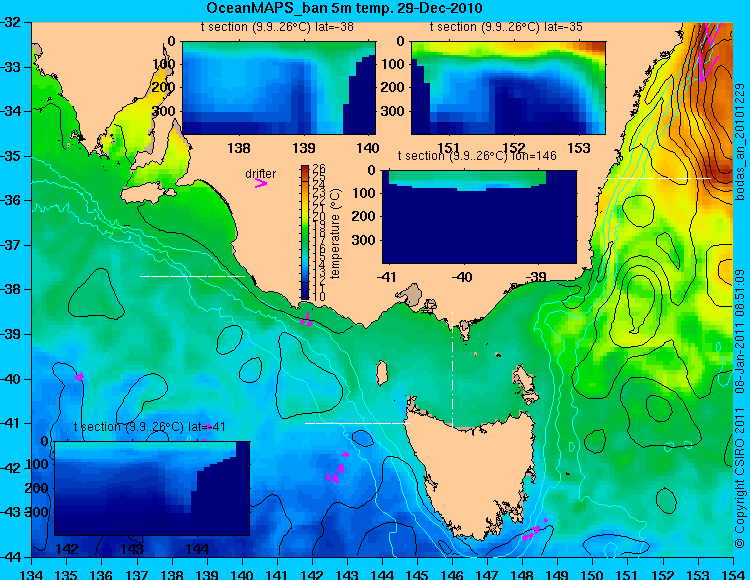
Task: Click the "150" longitude label on bottom axis
Action: coord(592,574)
